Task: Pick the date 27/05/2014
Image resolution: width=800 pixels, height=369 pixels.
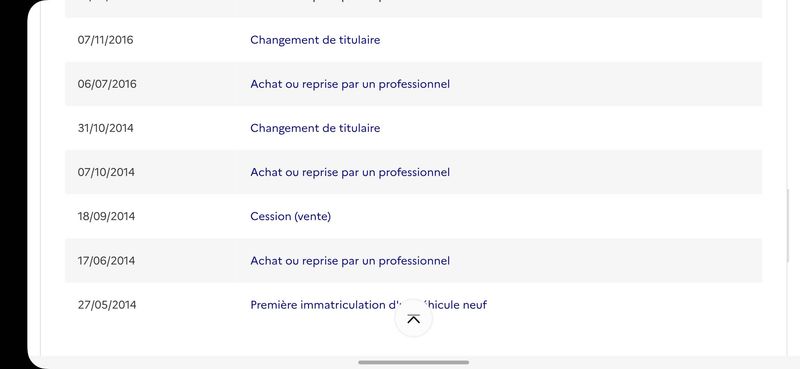Action: (107, 305)
